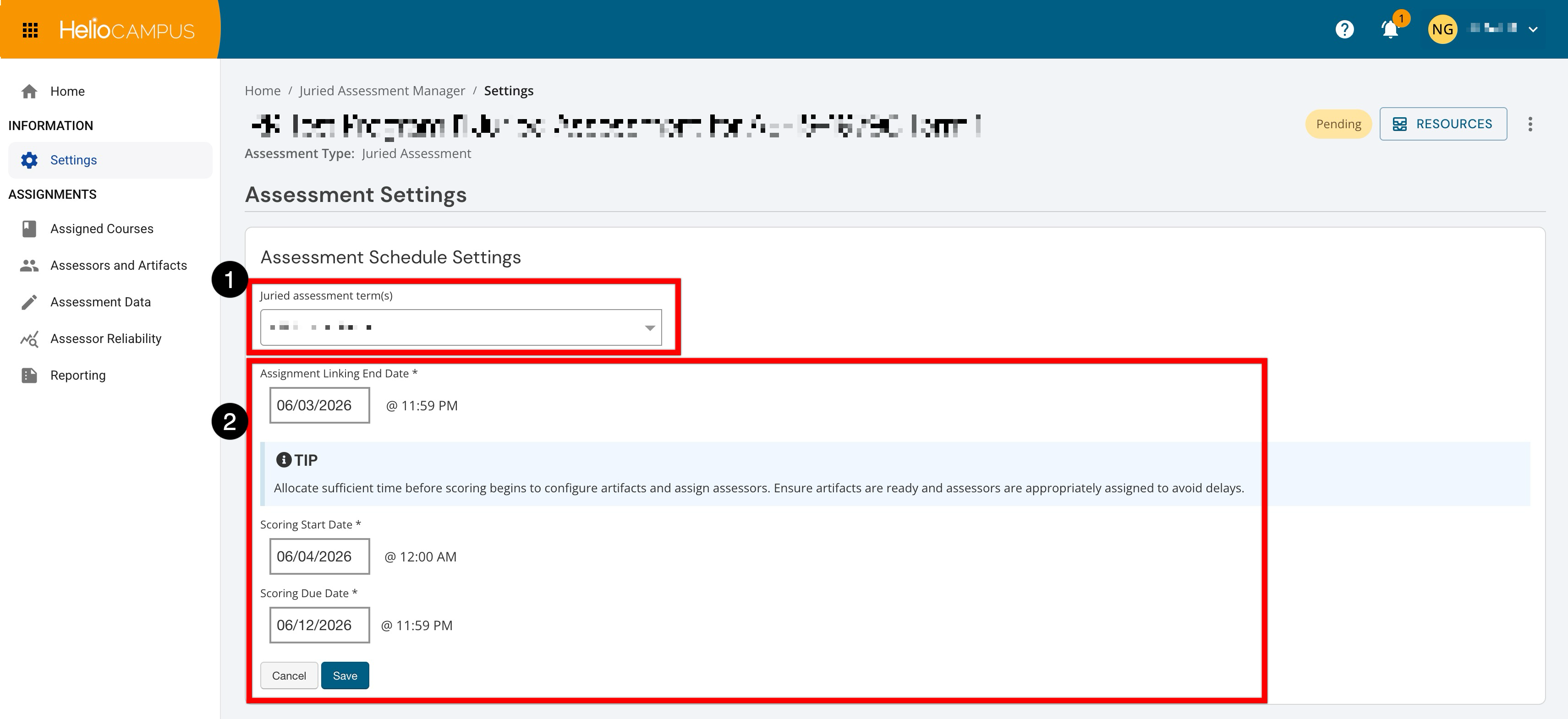Click the Assessors and Artifacts people icon
The width and height of the screenshot is (1568, 719).
29,265
